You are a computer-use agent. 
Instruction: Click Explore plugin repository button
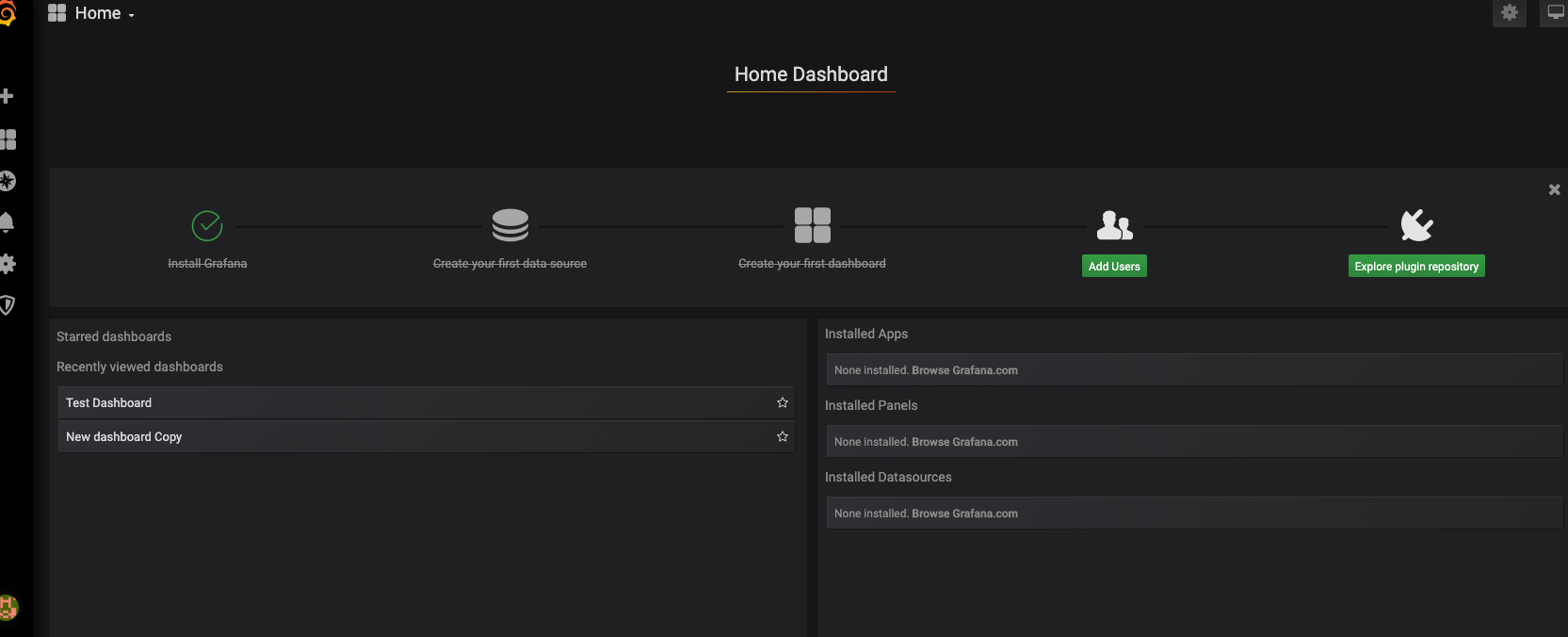point(1416,267)
